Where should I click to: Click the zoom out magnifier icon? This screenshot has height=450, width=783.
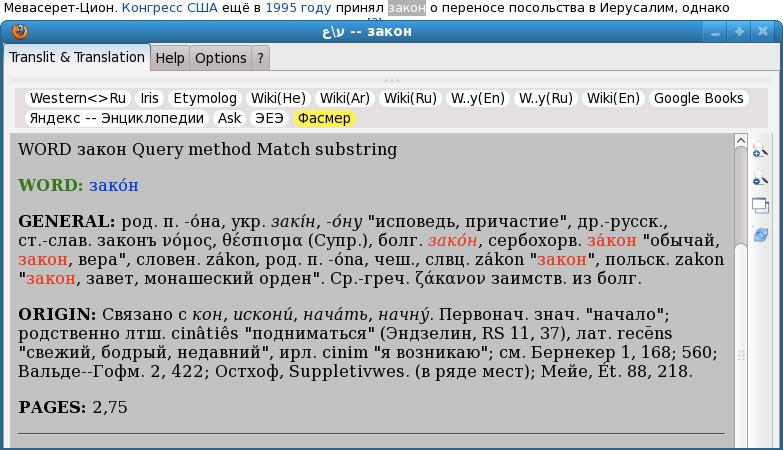[760, 179]
